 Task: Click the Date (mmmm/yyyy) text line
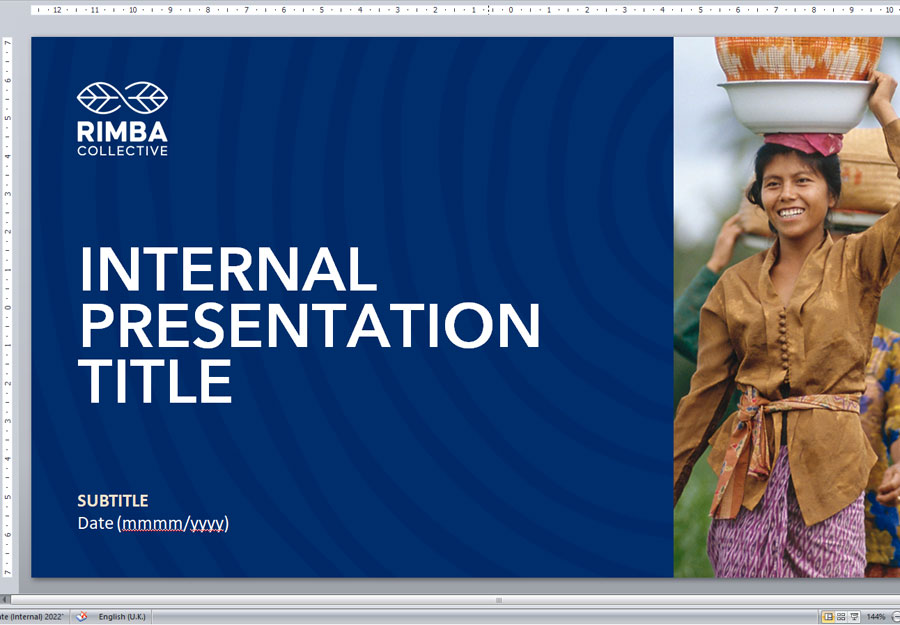tap(153, 523)
